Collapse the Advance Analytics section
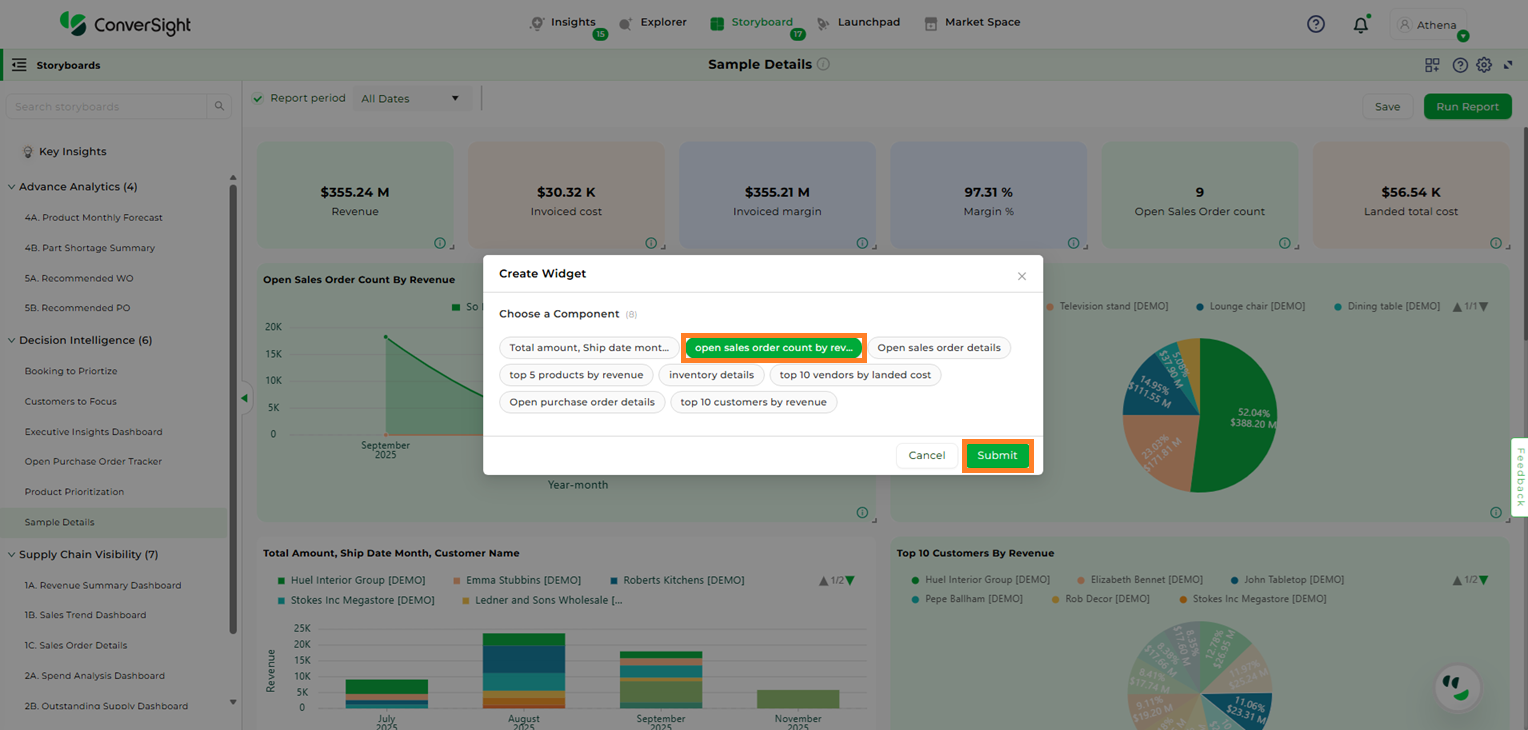Viewport: 1528px width, 730px height. point(12,187)
